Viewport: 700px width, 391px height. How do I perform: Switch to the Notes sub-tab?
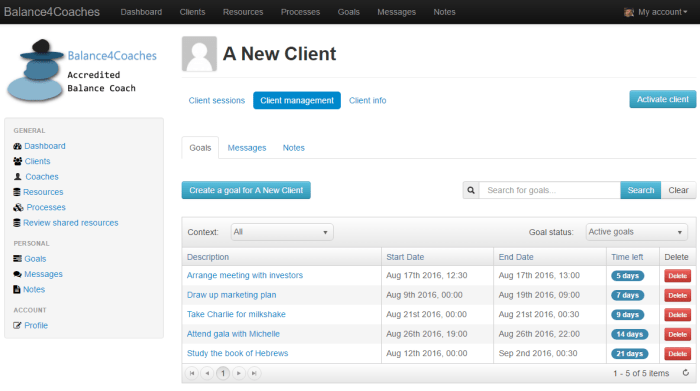click(293, 148)
